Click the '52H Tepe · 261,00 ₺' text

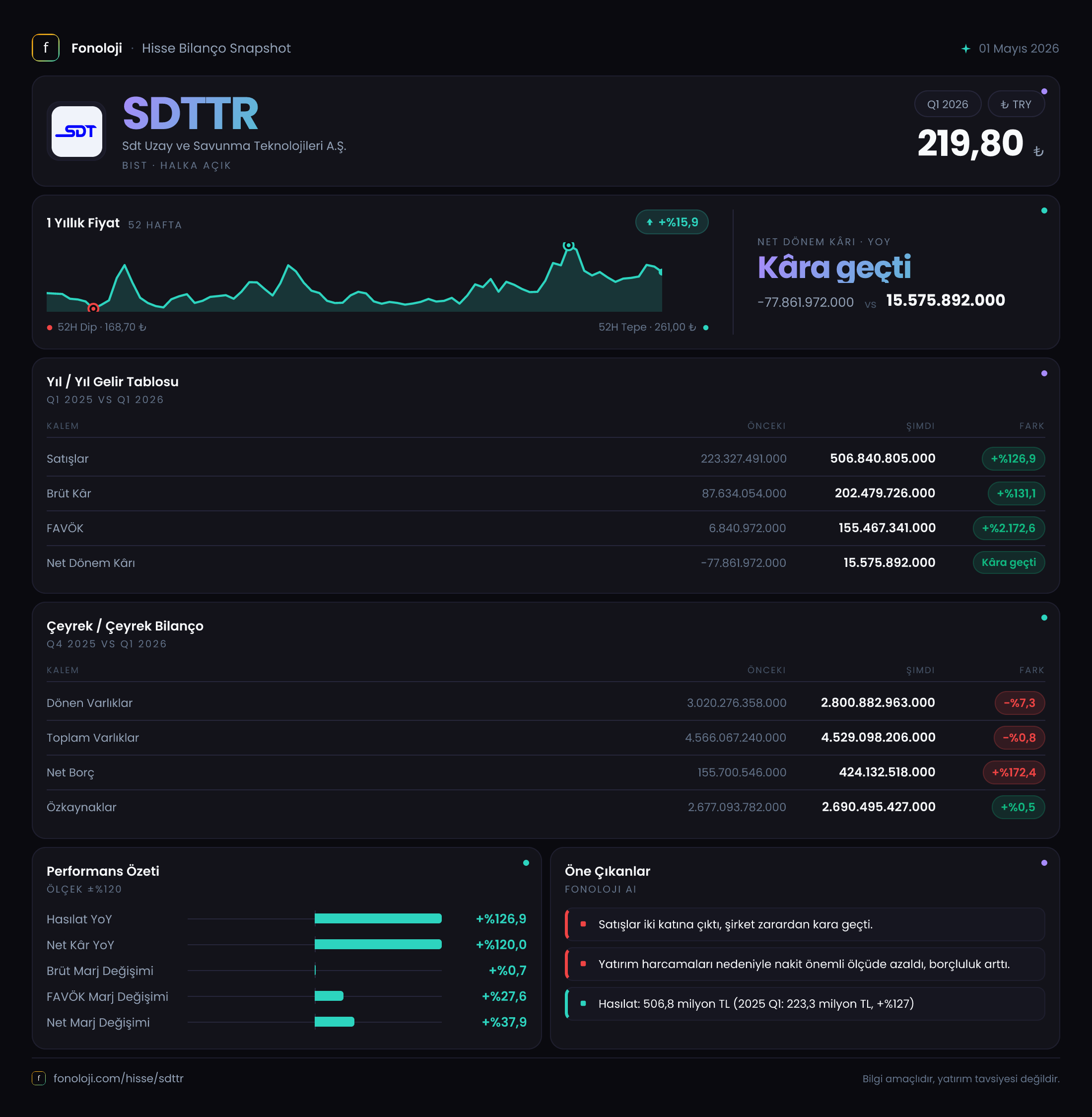(647, 327)
